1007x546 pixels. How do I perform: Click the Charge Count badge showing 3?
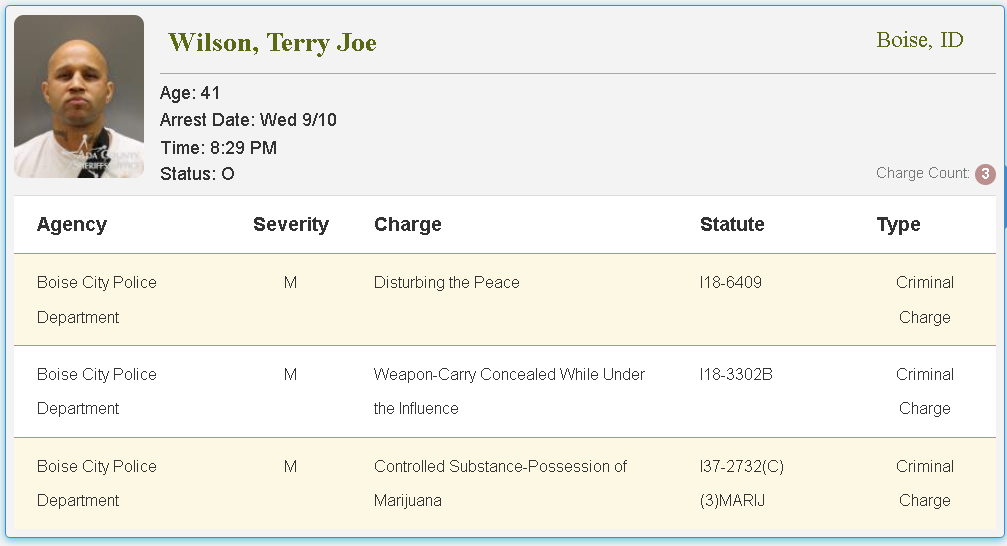tap(985, 174)
